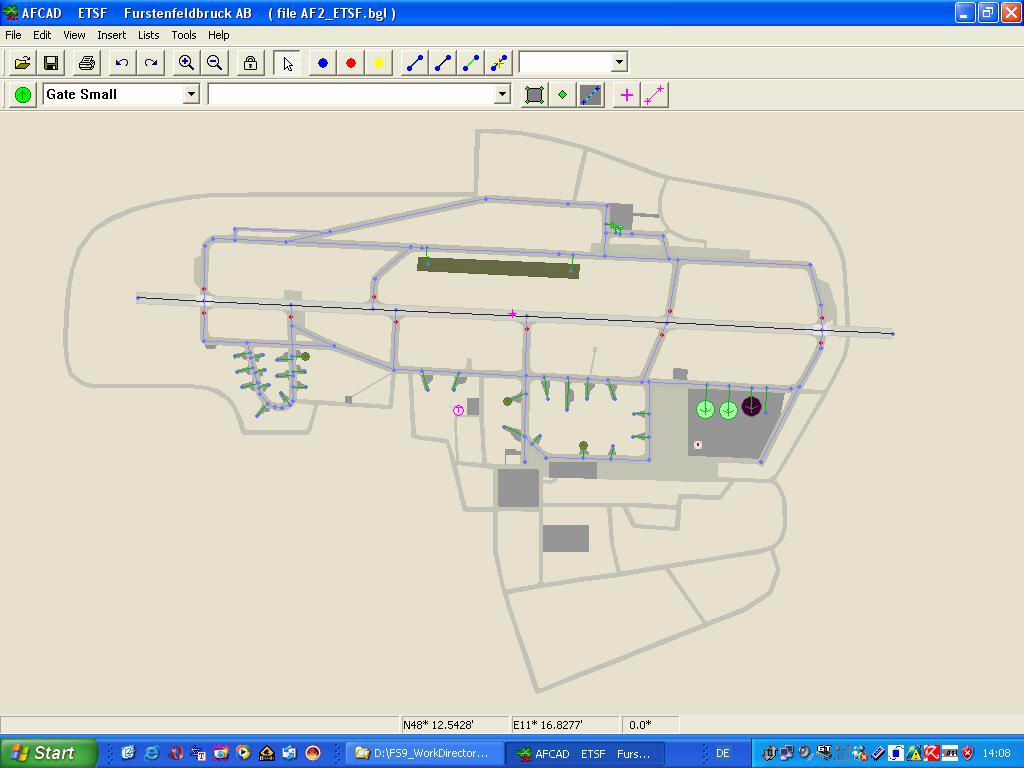This screenshot has height=768, width=1024.
Task: Click the Open file folder icon
Action: click(22, 63)
